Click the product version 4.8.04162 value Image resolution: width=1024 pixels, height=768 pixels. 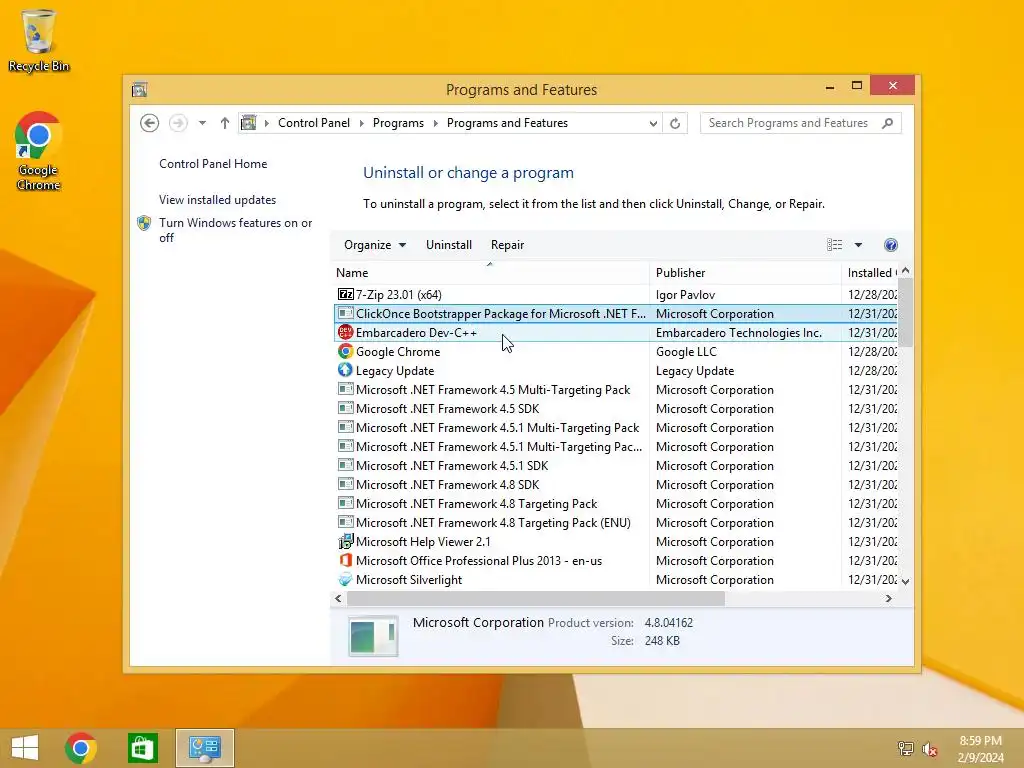(x=669, y=622)
